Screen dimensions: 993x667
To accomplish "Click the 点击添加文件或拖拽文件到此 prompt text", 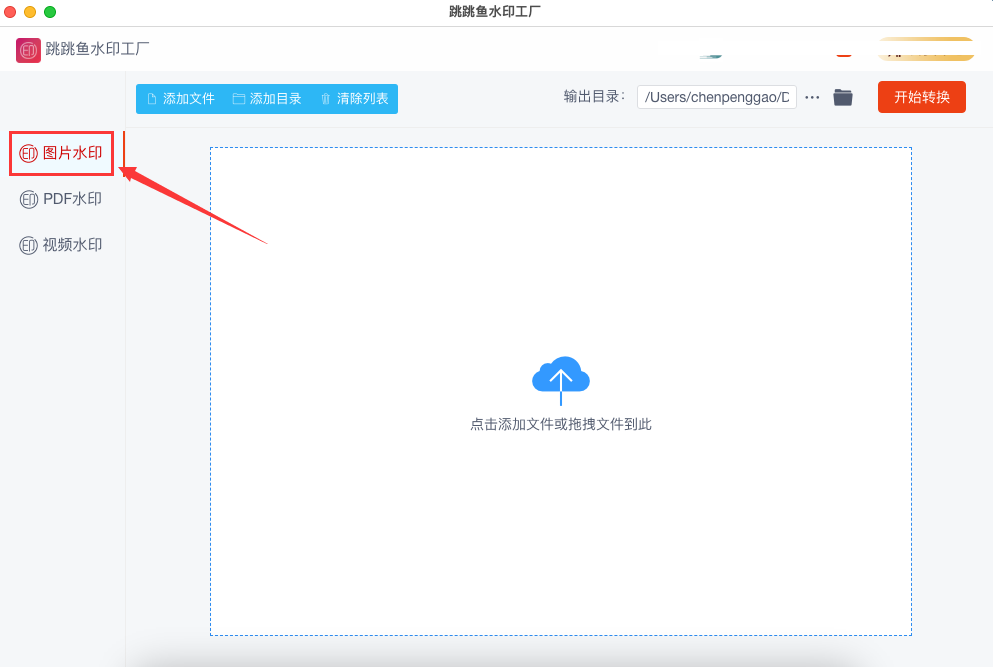I will [560, 424].
